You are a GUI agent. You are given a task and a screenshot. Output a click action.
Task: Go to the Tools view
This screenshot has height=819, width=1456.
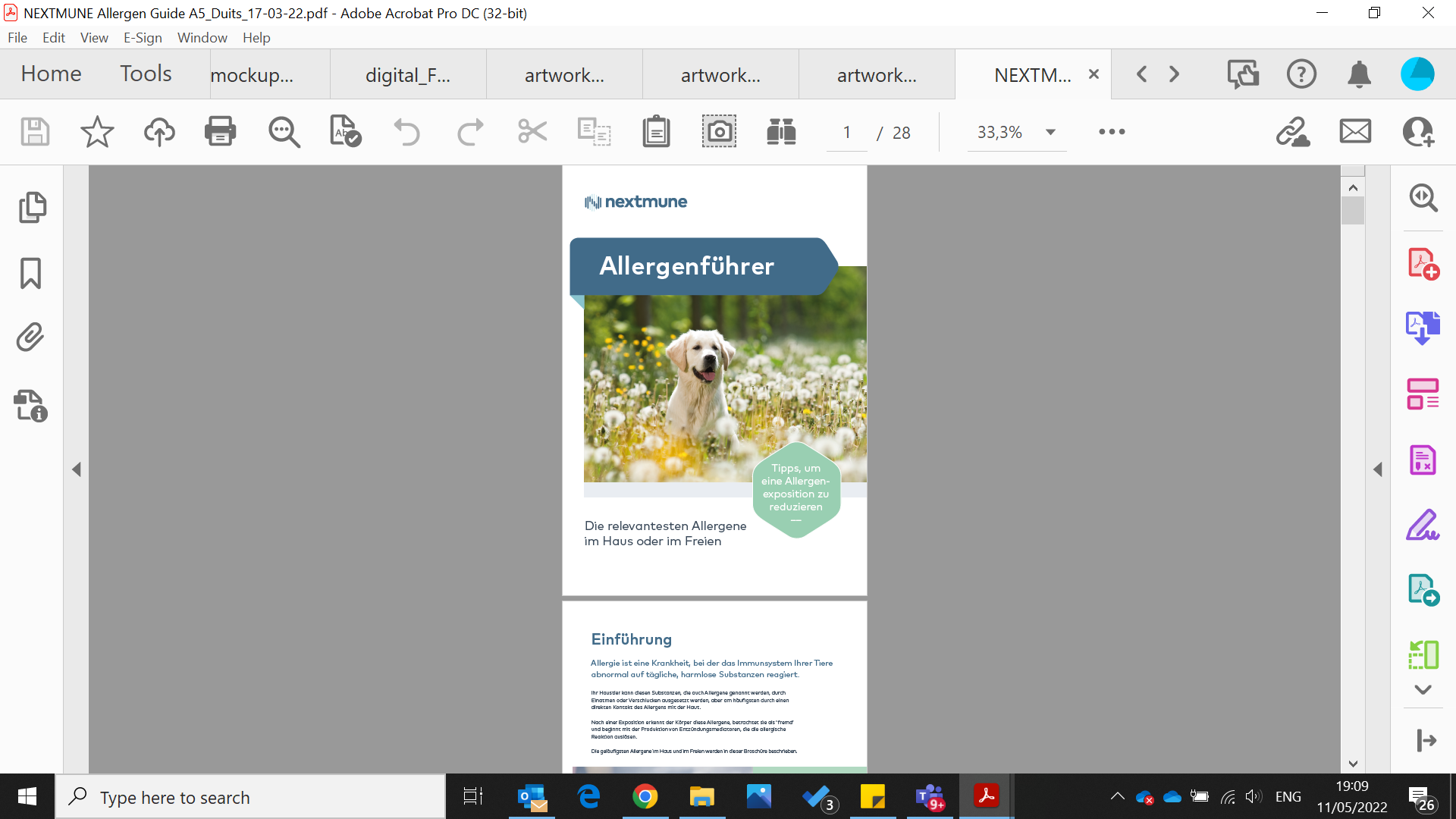point(146,74)
